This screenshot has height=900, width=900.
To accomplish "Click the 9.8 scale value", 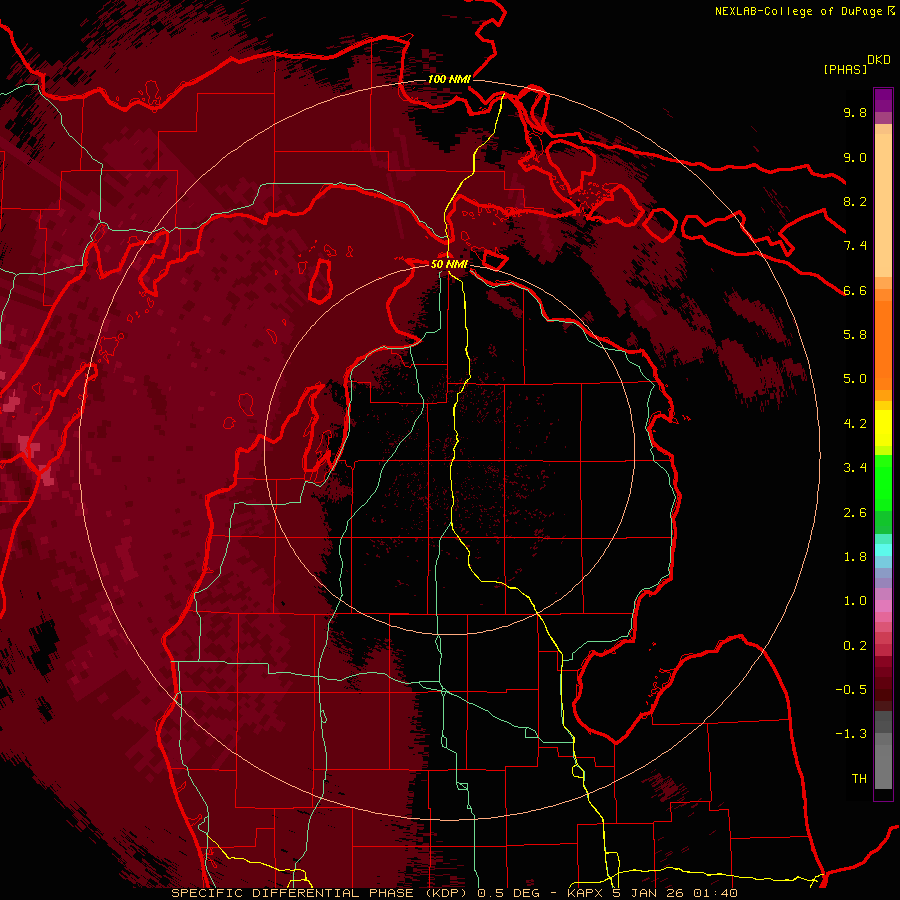I will [855, 112].
